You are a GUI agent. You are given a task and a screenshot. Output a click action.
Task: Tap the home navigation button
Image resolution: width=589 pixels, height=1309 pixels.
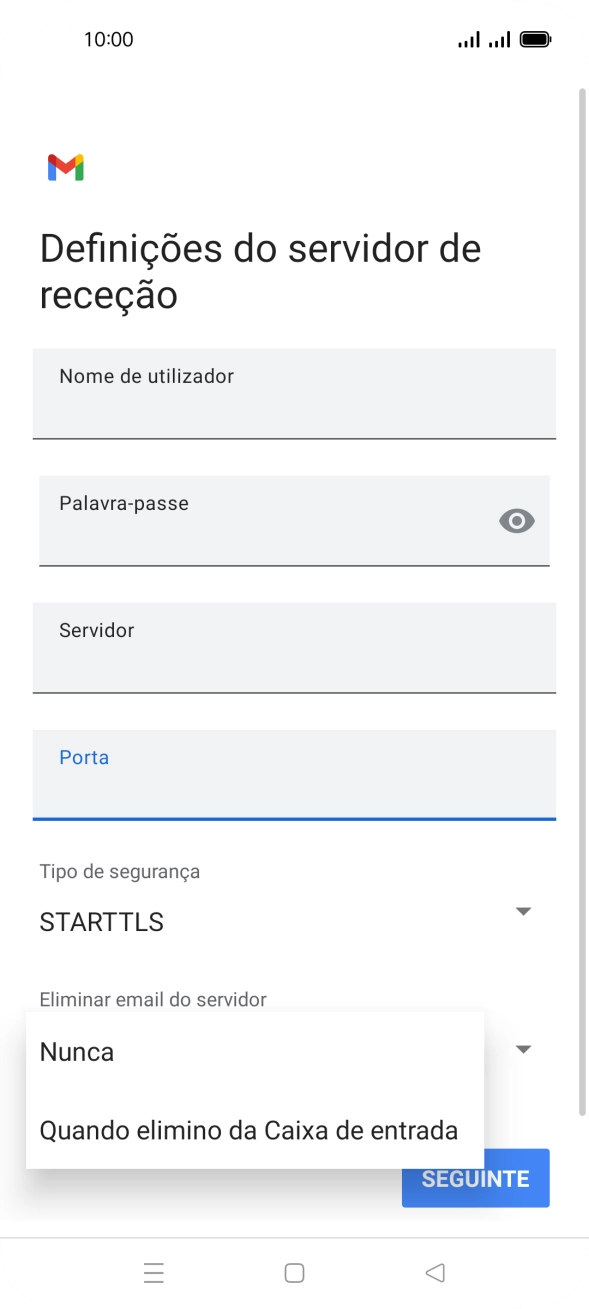294,1272
